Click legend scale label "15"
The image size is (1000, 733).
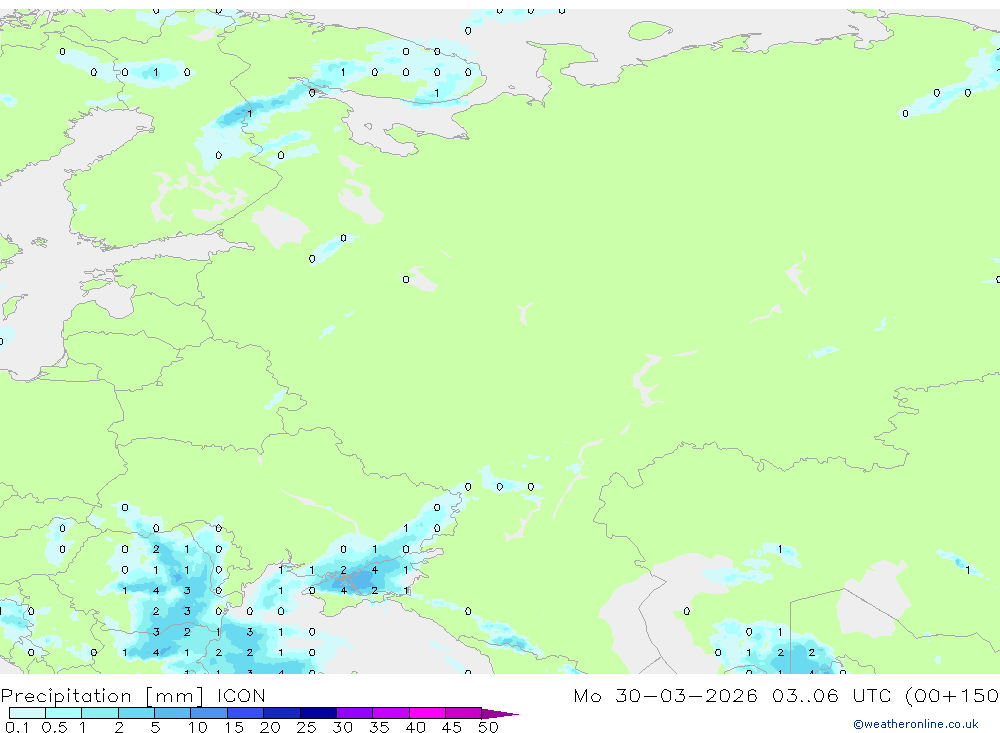click(234, 727)
